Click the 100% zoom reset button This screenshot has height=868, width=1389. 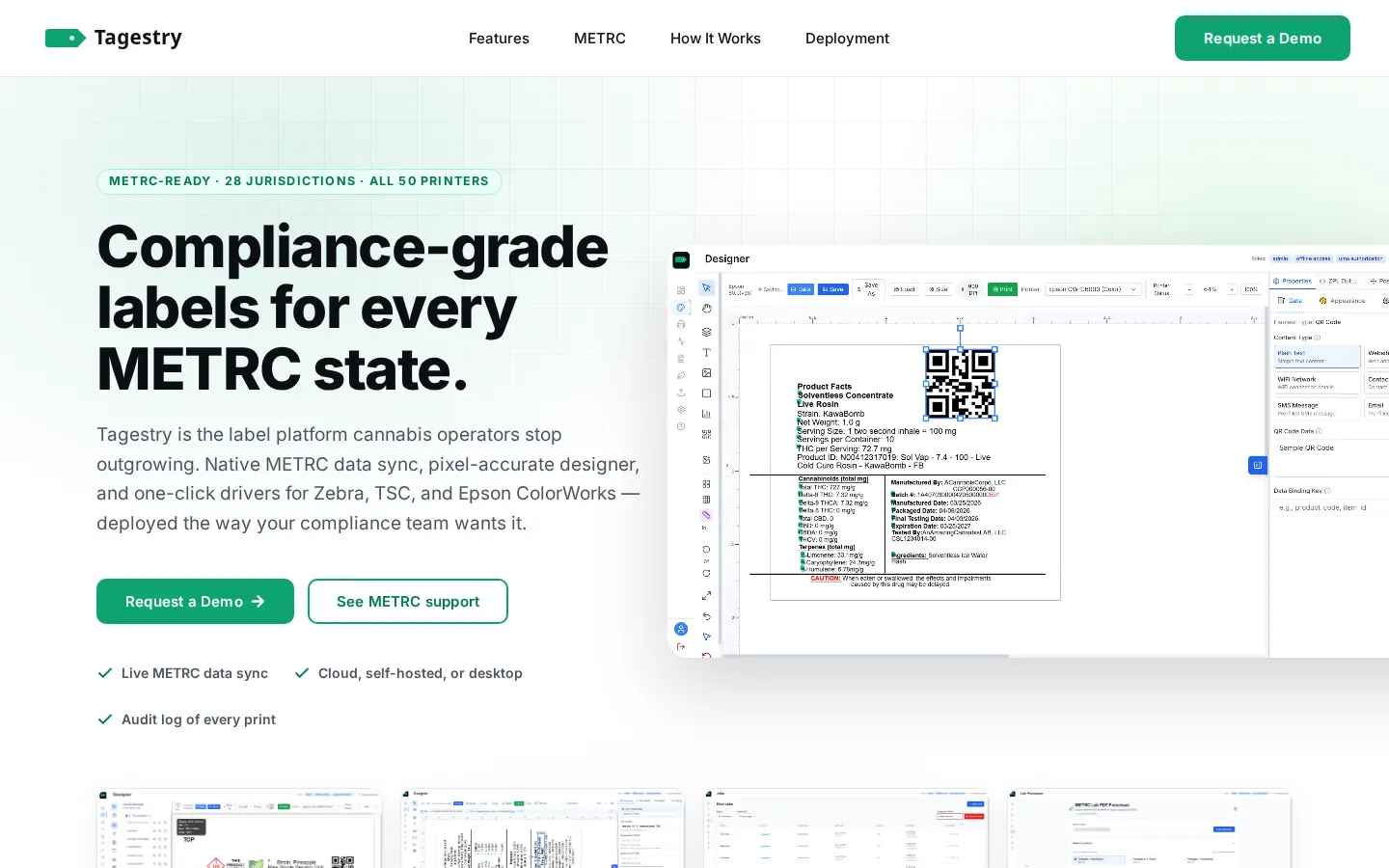(x=1251, y=289)
